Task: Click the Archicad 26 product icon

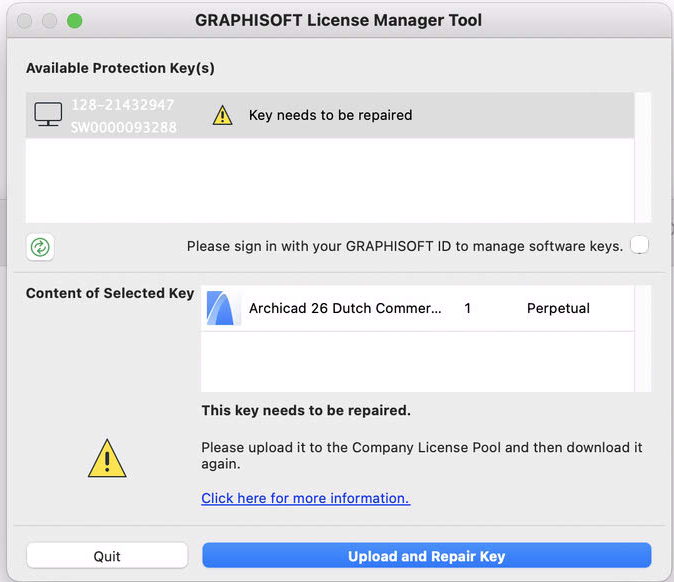Action: coord(223,309)
